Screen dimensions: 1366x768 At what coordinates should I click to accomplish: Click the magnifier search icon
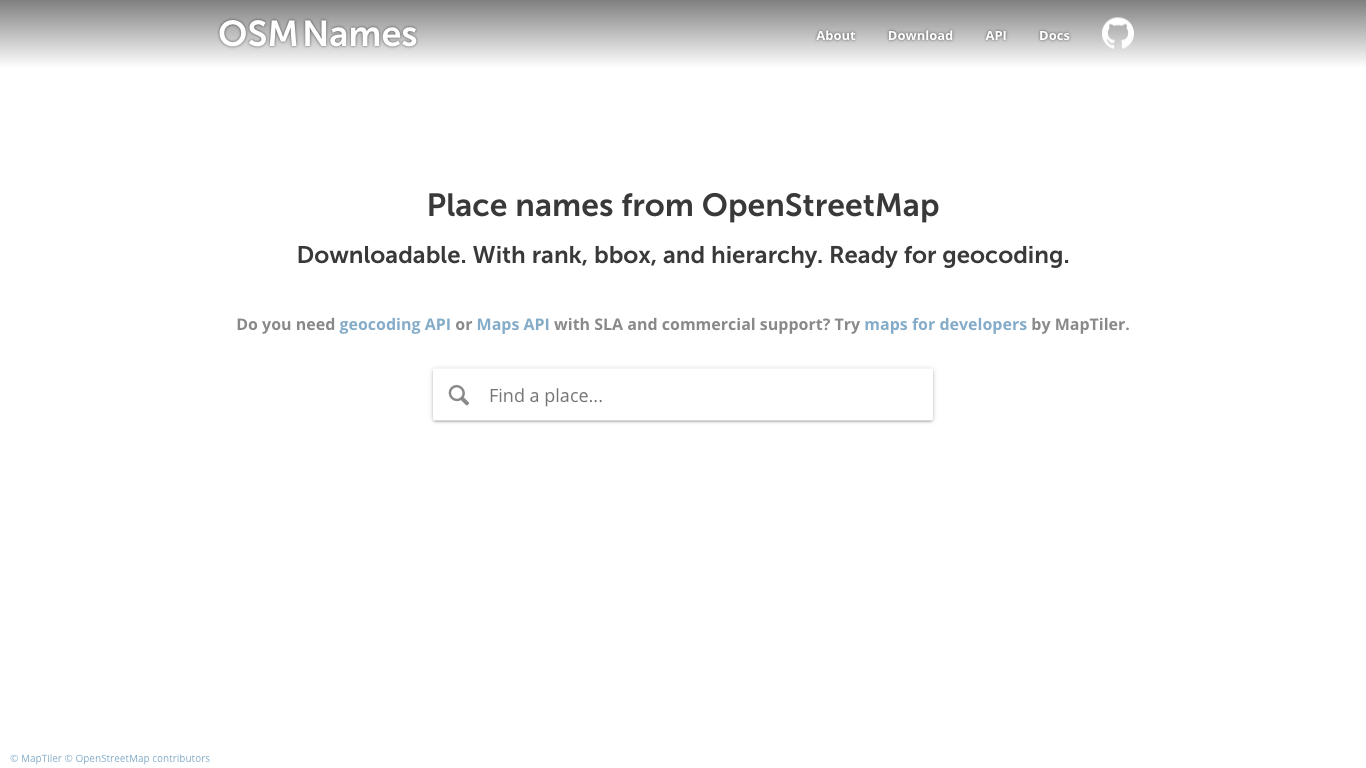pyautogui.click(x=459, y=395)
